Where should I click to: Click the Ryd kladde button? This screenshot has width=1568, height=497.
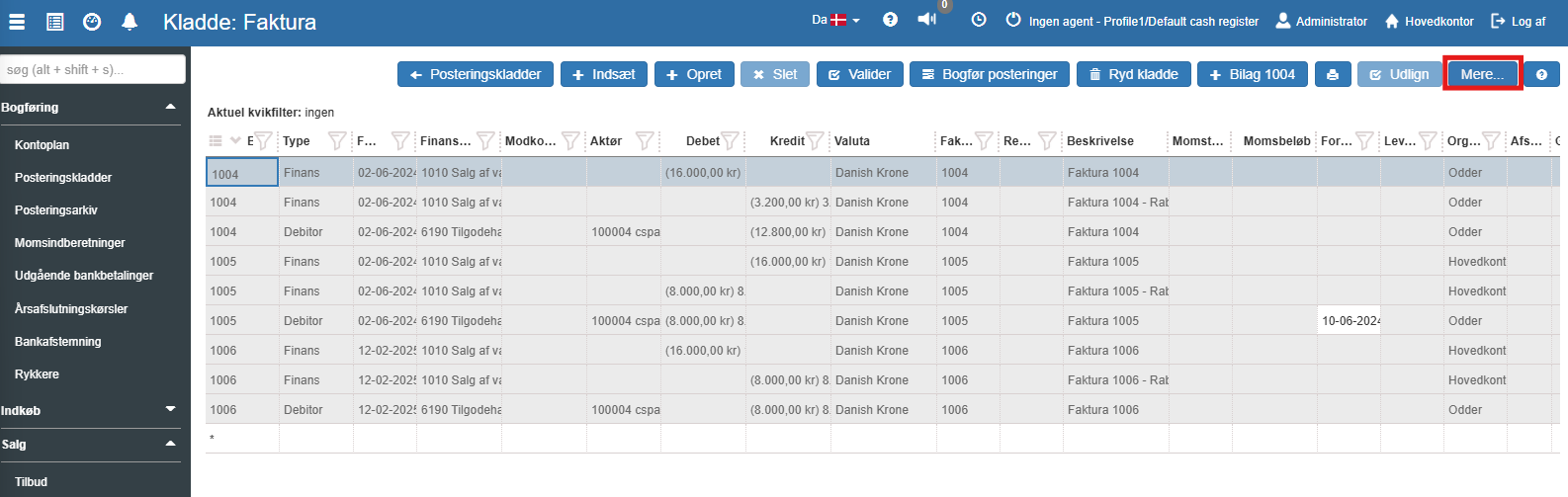(x=1133, y=74)
